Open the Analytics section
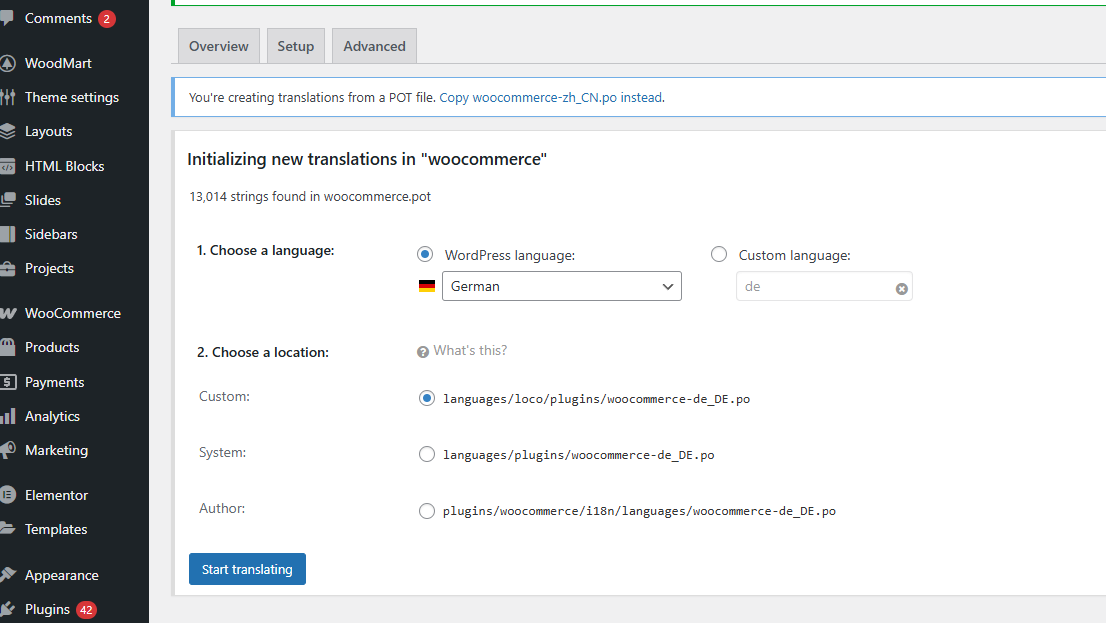This screenshot has height=623, width=1106. coord(54,415)
